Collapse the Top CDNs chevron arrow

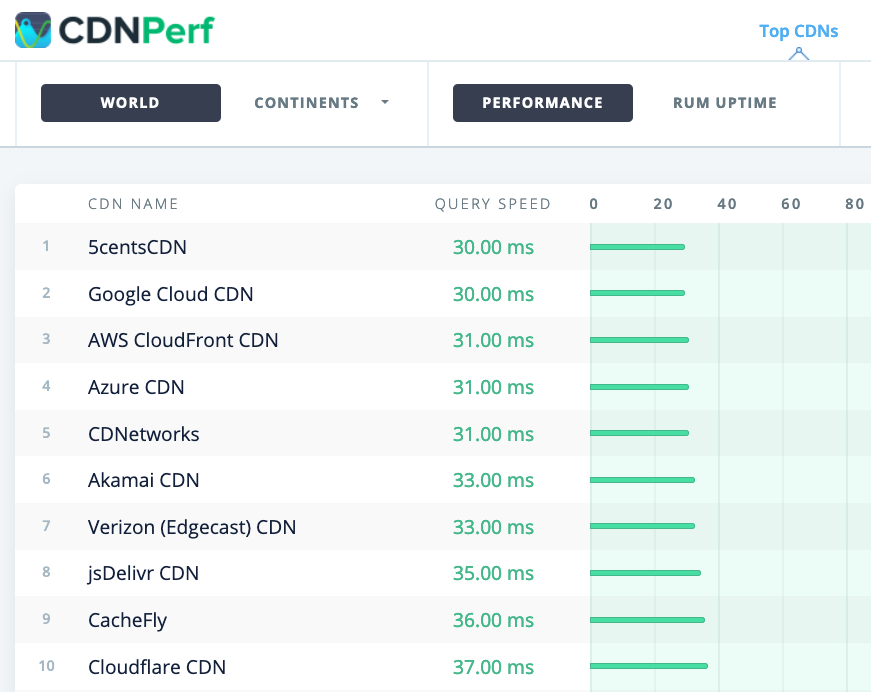[798, 53]
